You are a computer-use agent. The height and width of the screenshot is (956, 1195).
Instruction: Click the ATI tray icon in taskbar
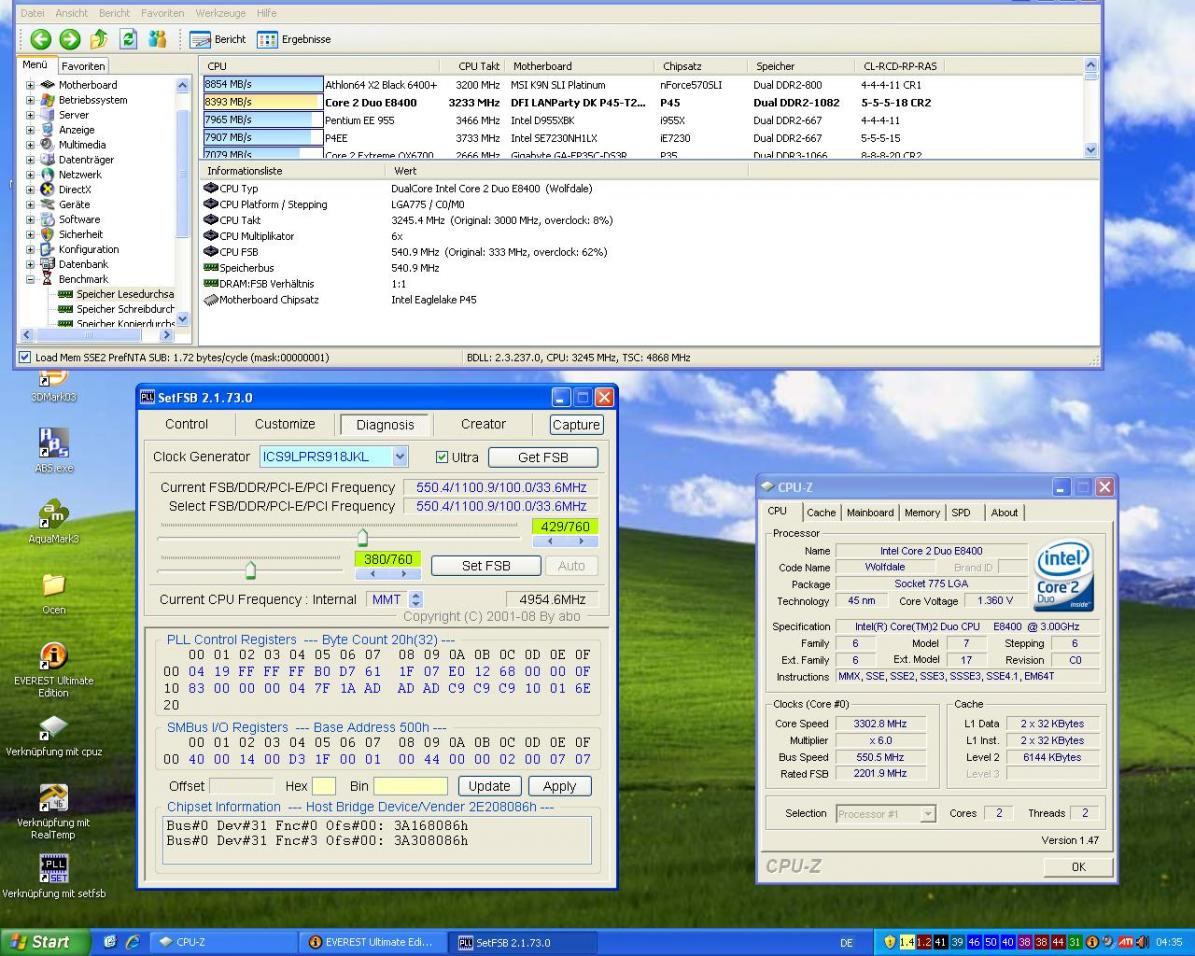pyautogui.click(x=1126, y=942)
